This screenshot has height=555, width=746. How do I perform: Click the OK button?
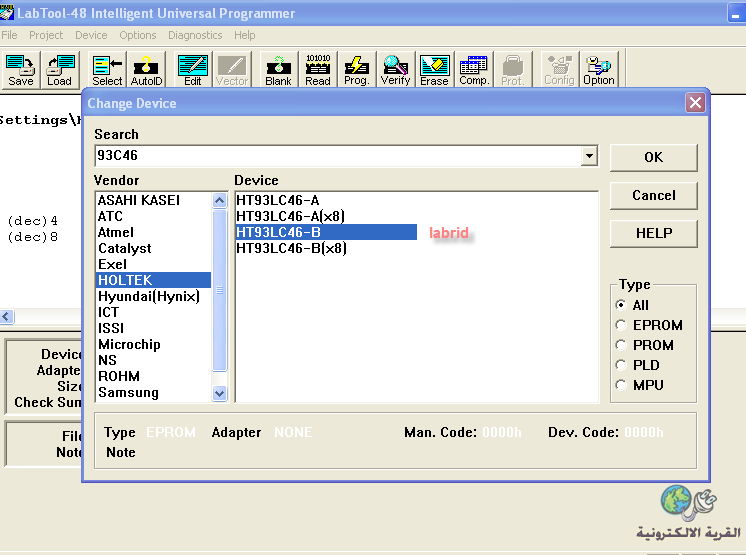point(654,157)
